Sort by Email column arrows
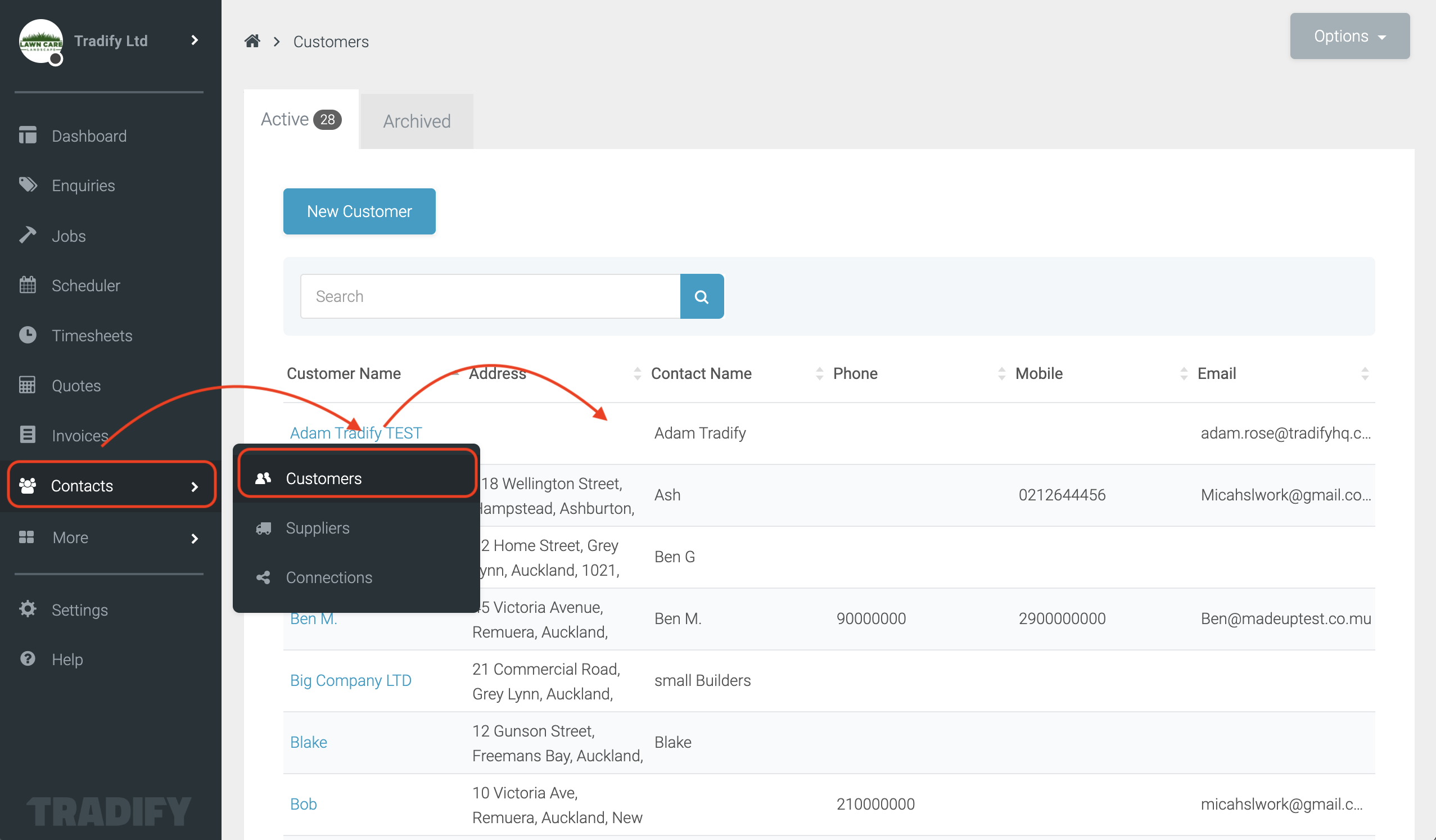This screenshot has width=1436, height=840. [1365, 373]
